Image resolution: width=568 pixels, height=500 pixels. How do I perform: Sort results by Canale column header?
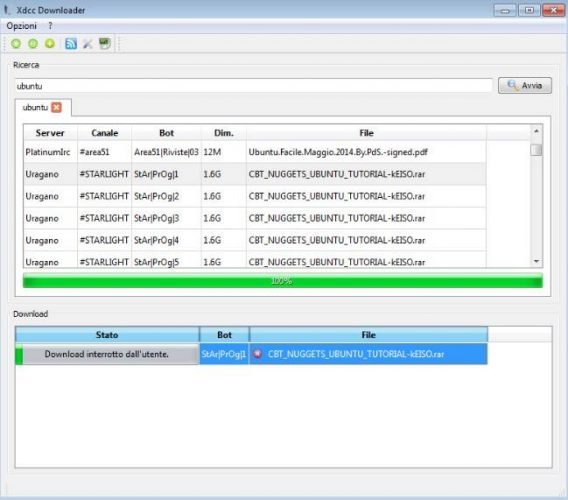(x=104, y=133)
